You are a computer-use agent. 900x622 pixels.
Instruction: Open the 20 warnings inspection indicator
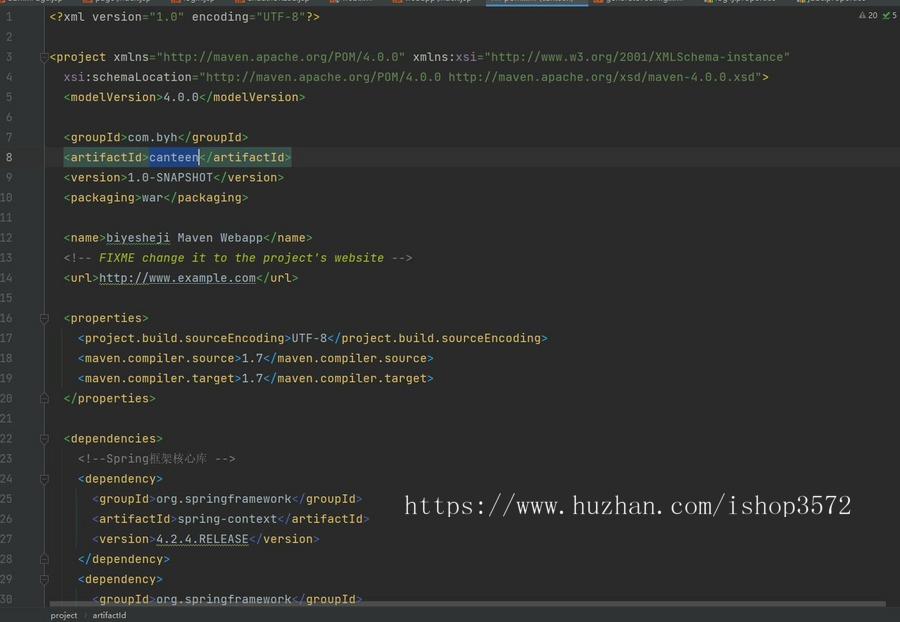coord(868,15)
